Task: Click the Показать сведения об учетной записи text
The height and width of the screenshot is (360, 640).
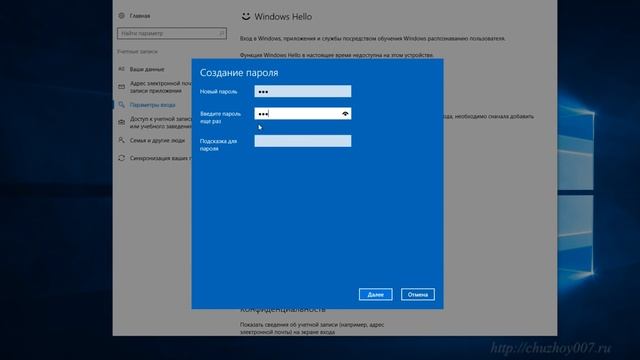Action: (x=312, y=329)
